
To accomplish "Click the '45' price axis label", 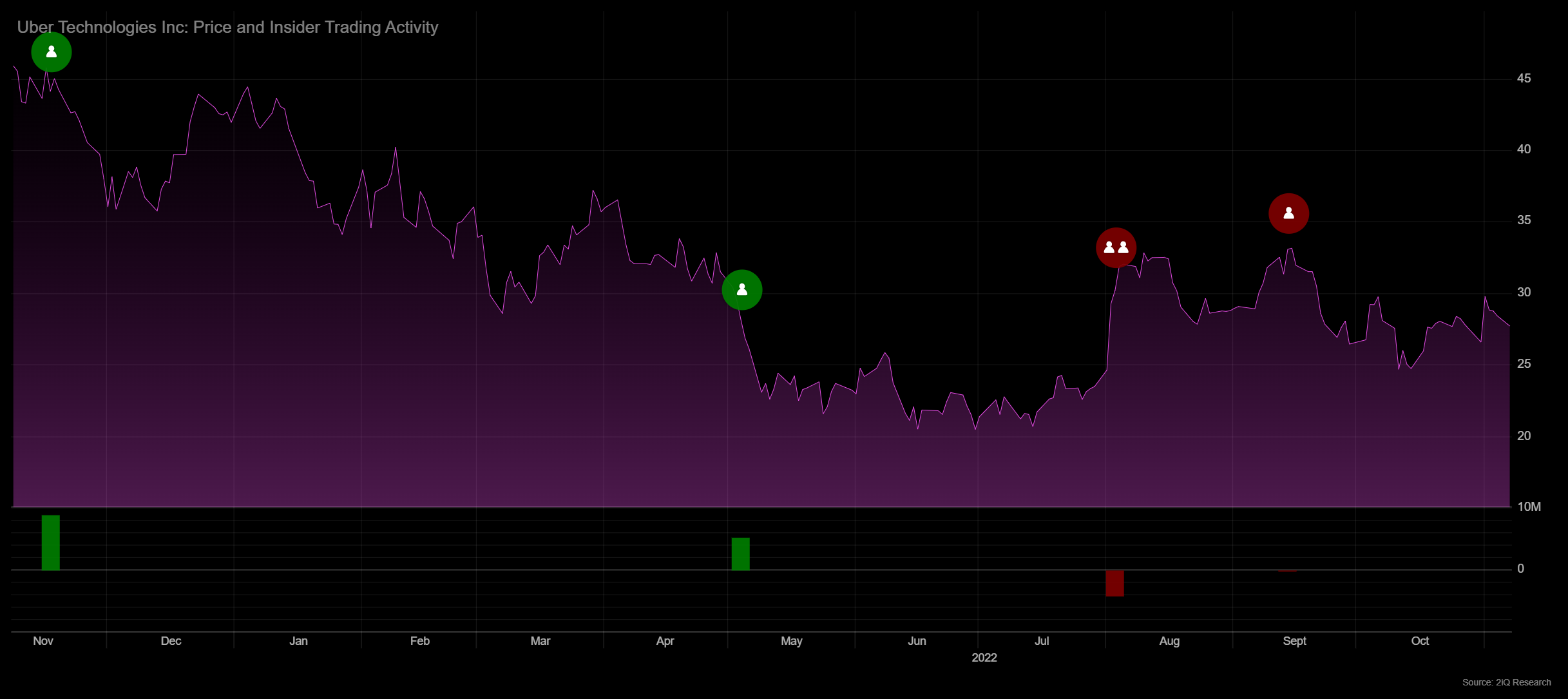I will 1524,78.
